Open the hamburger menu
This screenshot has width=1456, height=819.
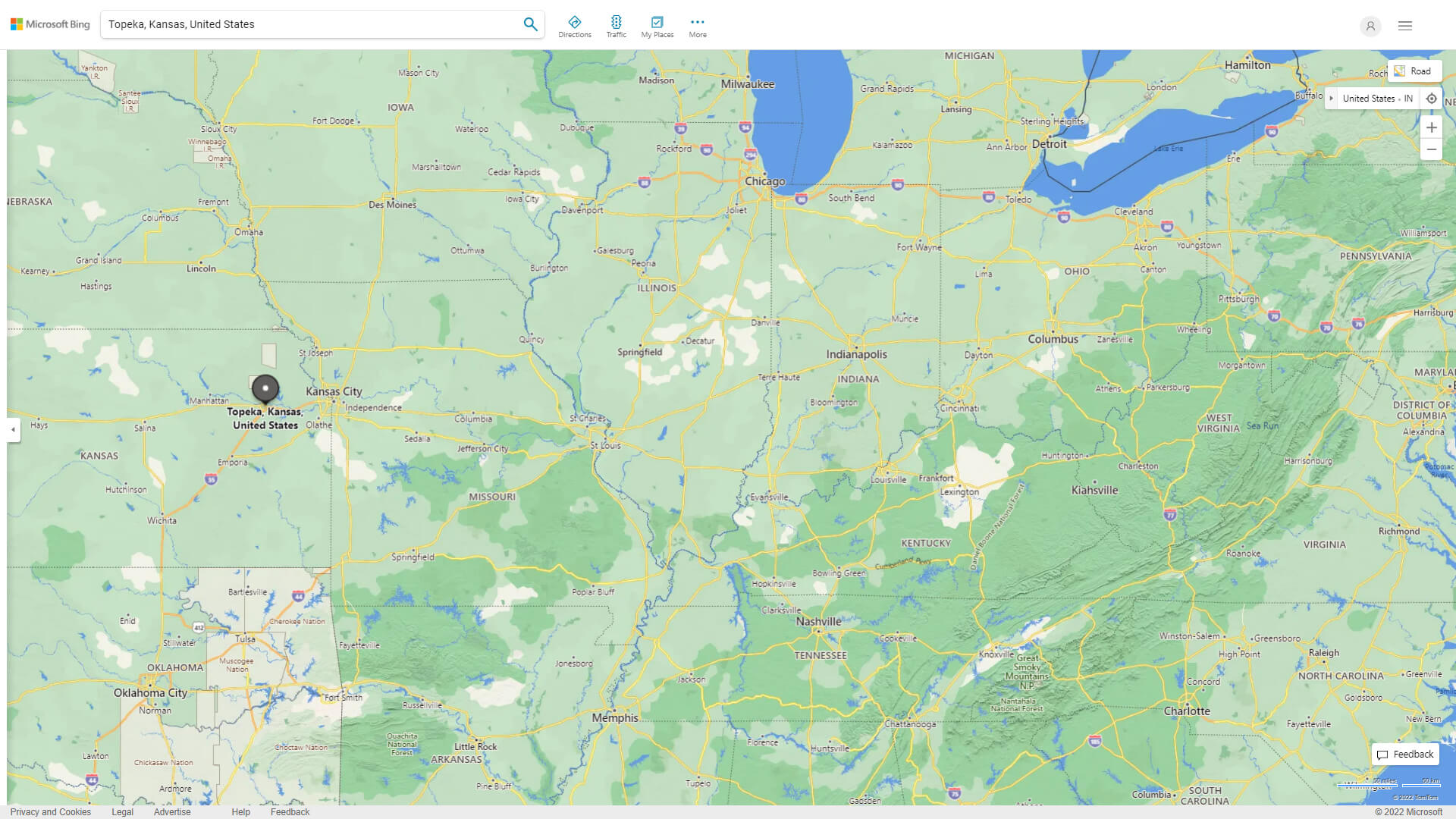click(1404, 25)
